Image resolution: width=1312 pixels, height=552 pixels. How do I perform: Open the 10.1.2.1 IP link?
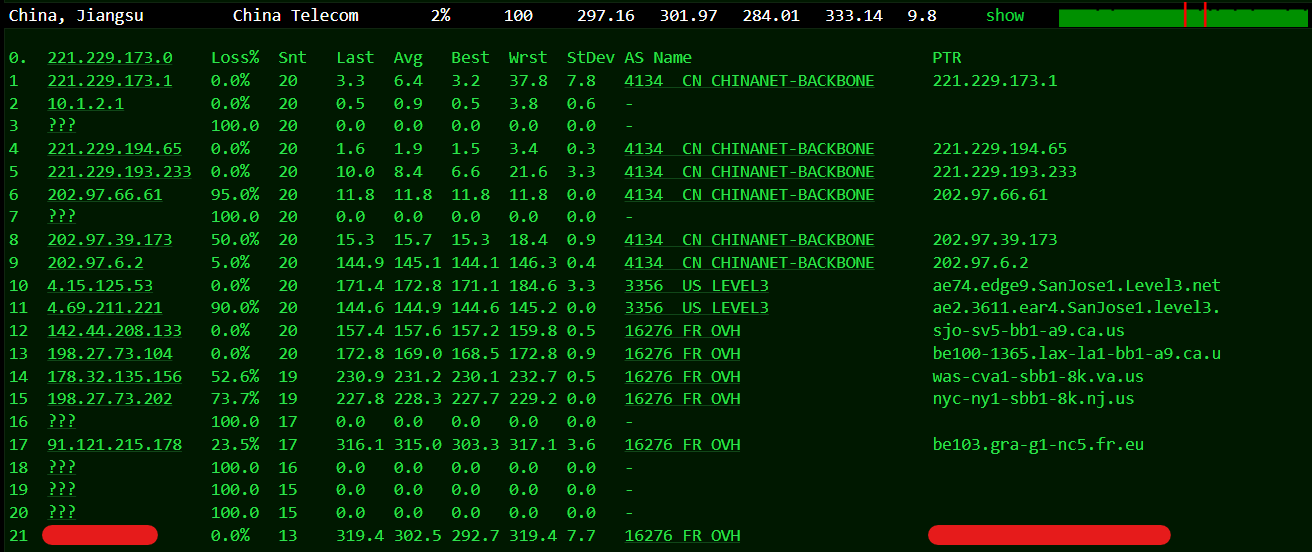point(86,104)
